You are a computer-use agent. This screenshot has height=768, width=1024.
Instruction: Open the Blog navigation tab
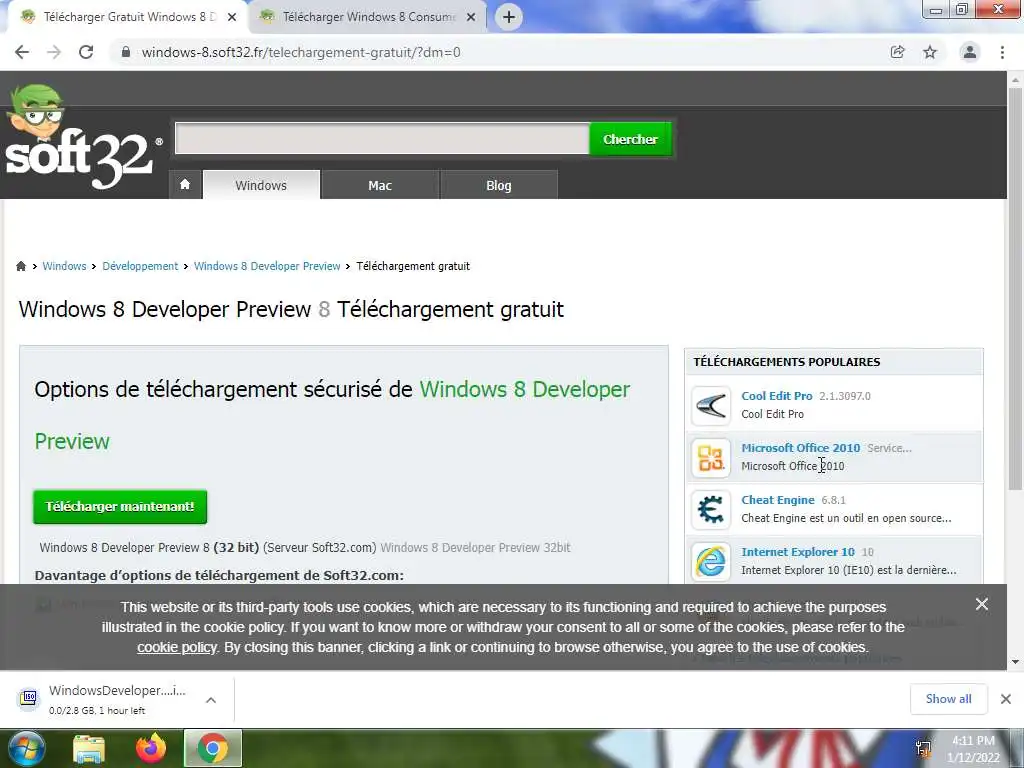pos(499,185)
